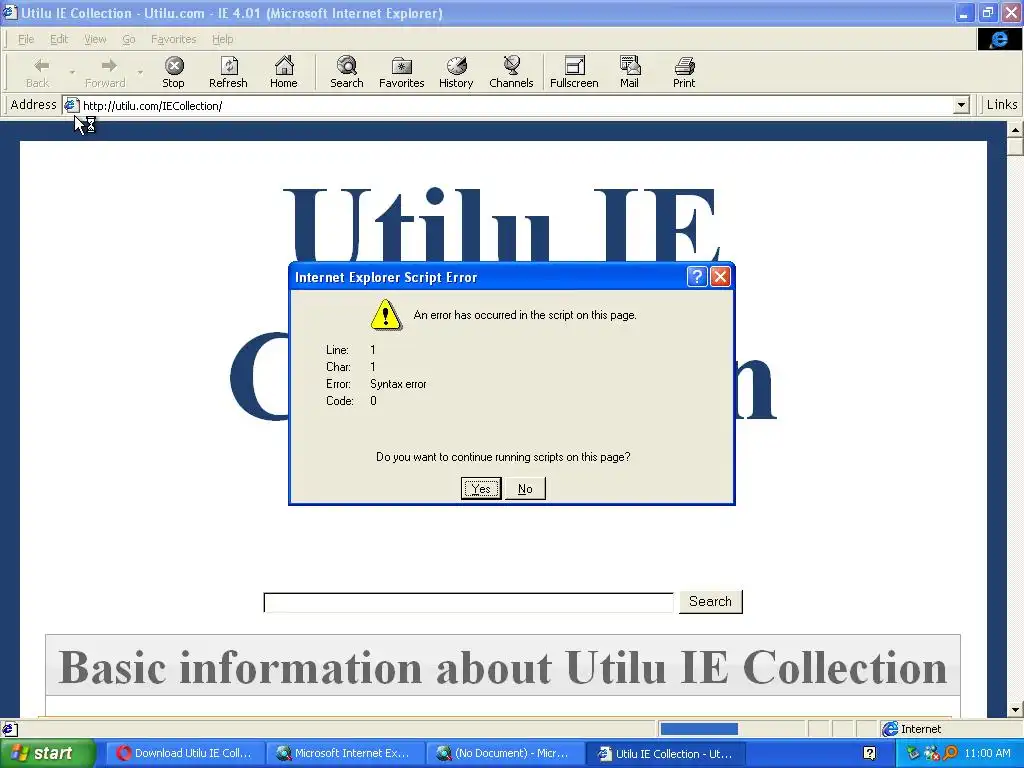Open the Address bar dropdown list
The width and height of the screenshot is (1024, 768).
point(961,105)
